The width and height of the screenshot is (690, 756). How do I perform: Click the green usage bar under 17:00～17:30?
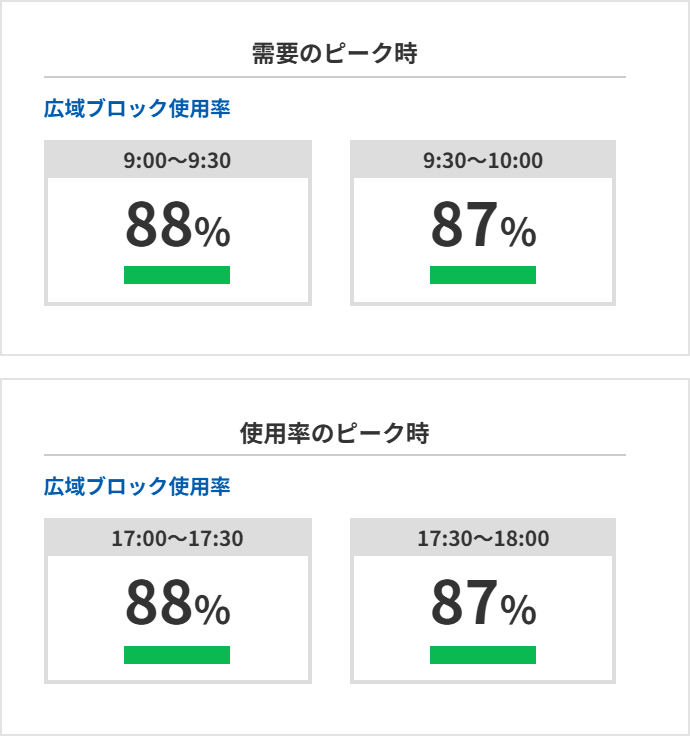[x=177, y=655]
